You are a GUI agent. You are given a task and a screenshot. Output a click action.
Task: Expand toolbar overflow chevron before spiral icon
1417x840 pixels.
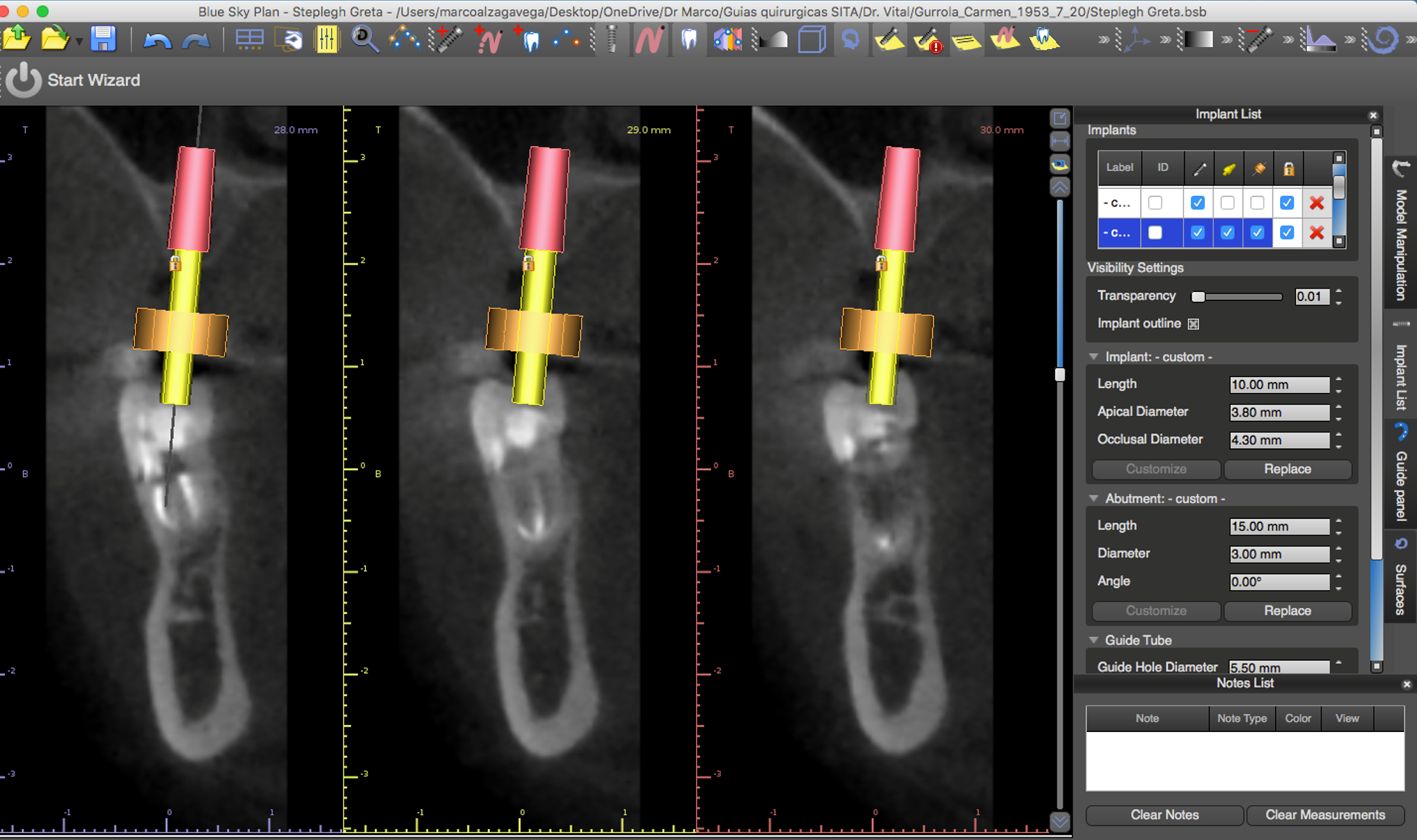(x=1350, y=40)
